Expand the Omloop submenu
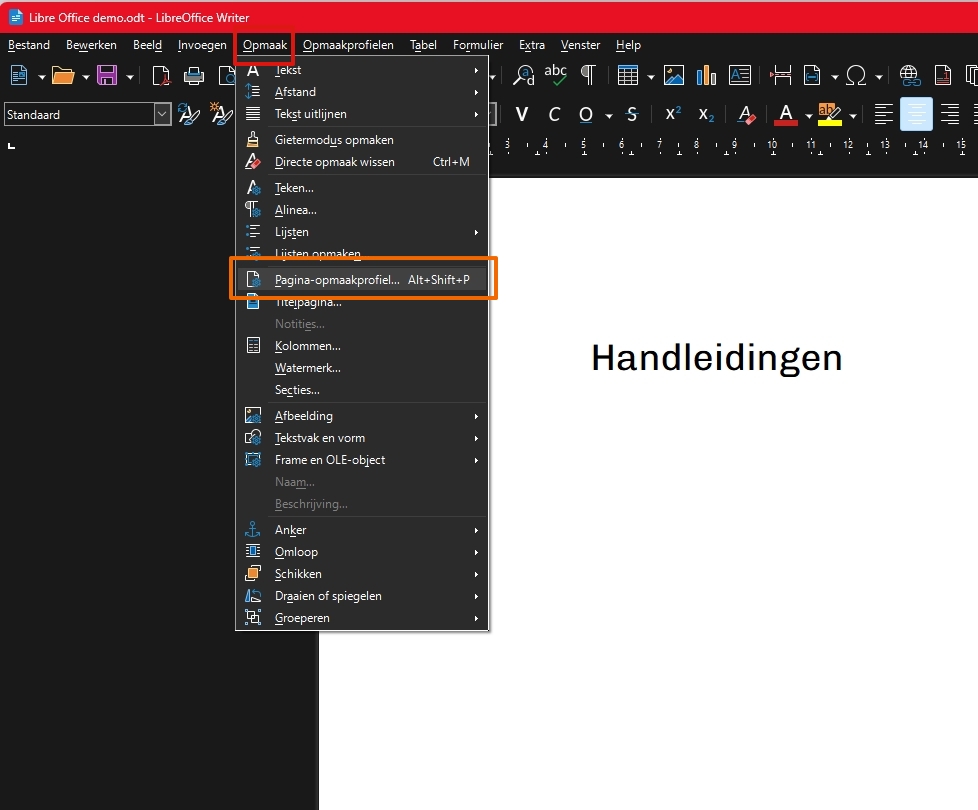Viewport: 978px width, 810px height. pos(362,552)
